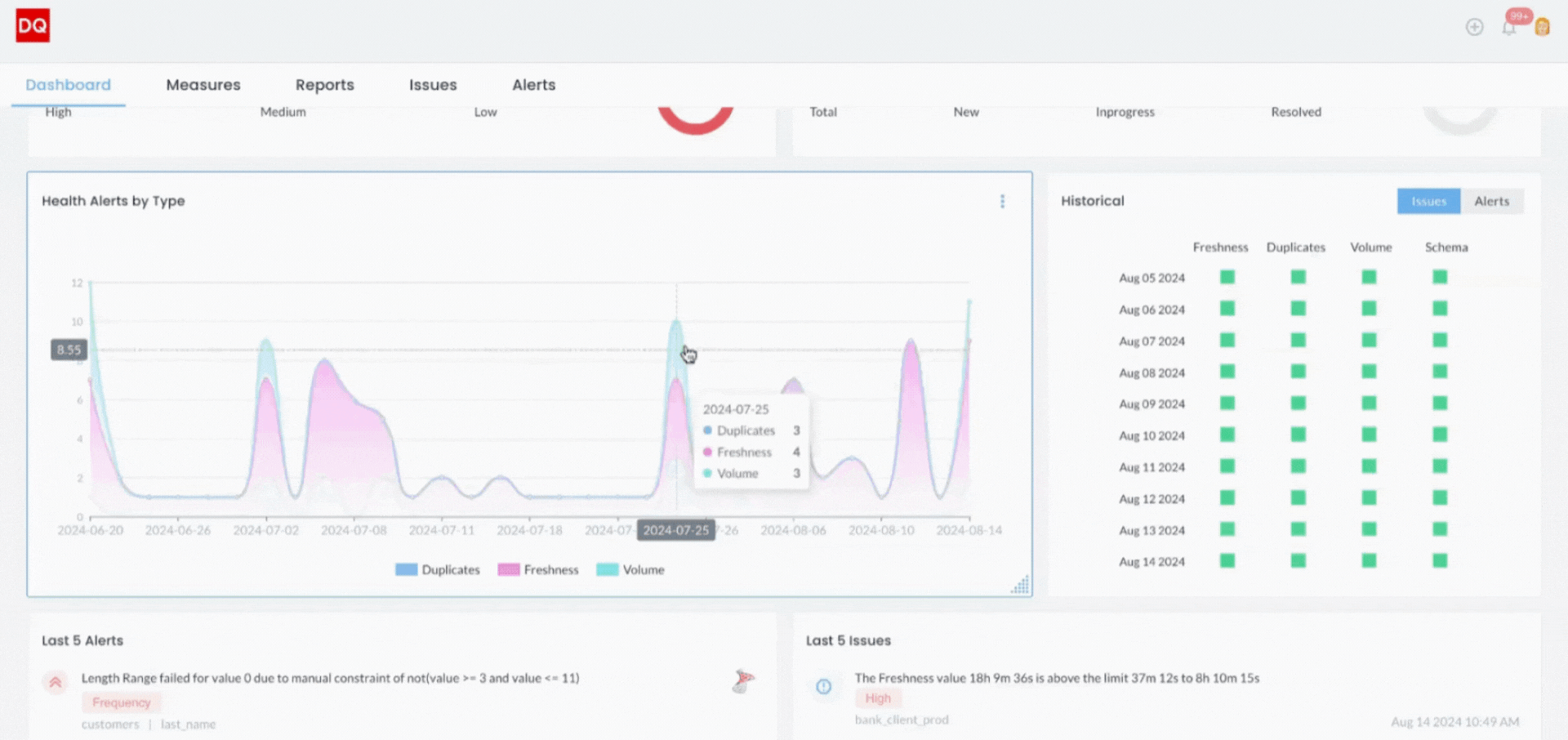Click the 99+ notification badge
1568x740 pixels.
pyautogui.click(x=1517, y=15)
